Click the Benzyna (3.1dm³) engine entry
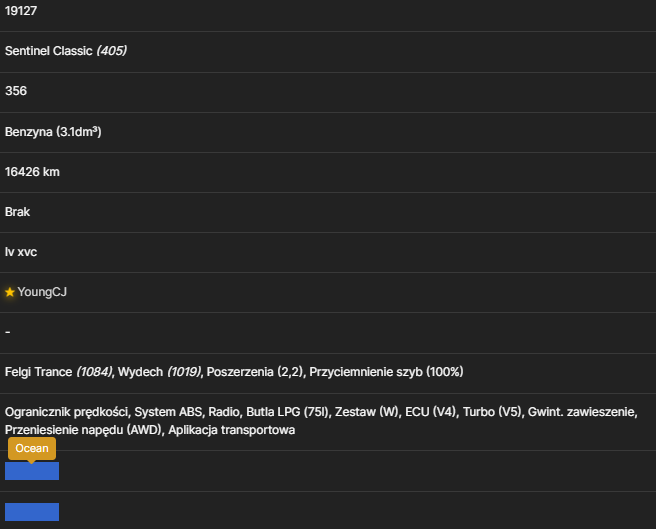 [53, 132]
